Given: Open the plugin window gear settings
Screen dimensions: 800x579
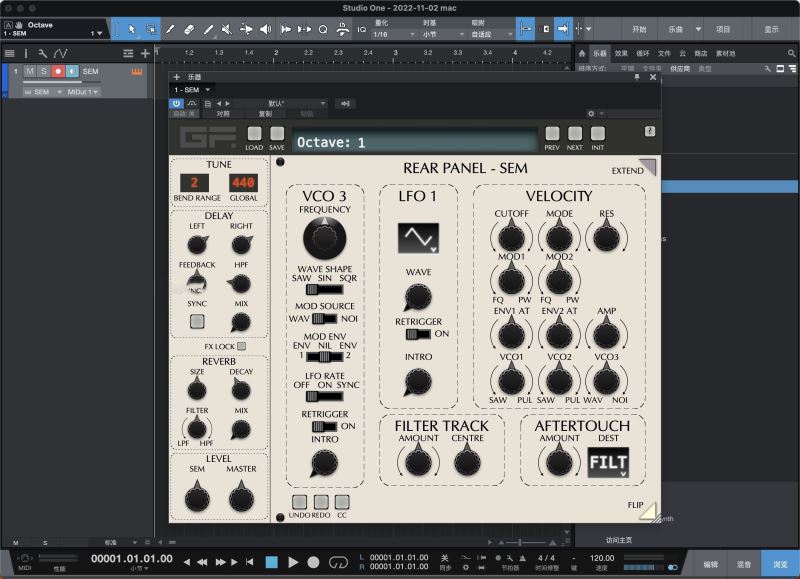Looking at the screenshot, I should (591, 114).
